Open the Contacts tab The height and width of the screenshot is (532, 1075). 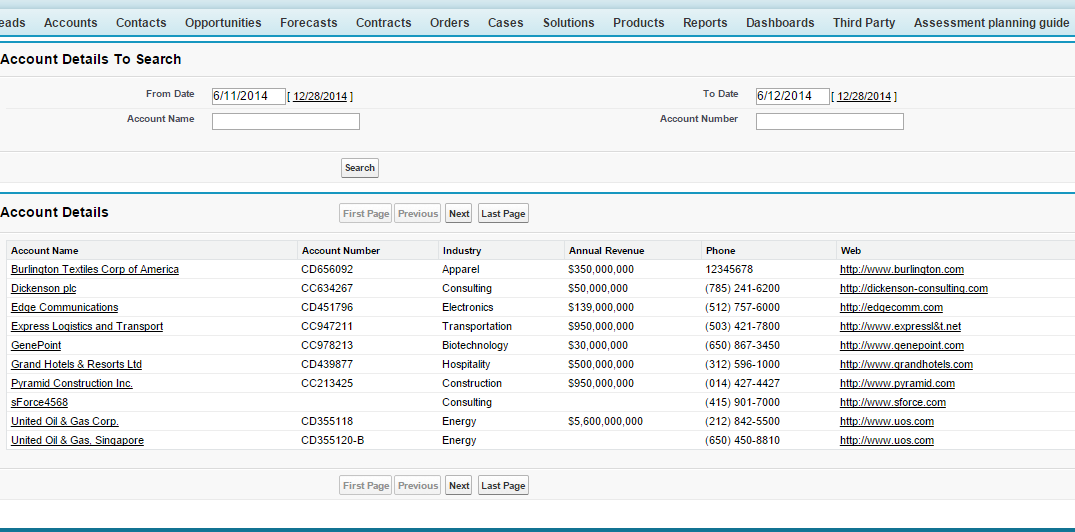pos(141,23)
